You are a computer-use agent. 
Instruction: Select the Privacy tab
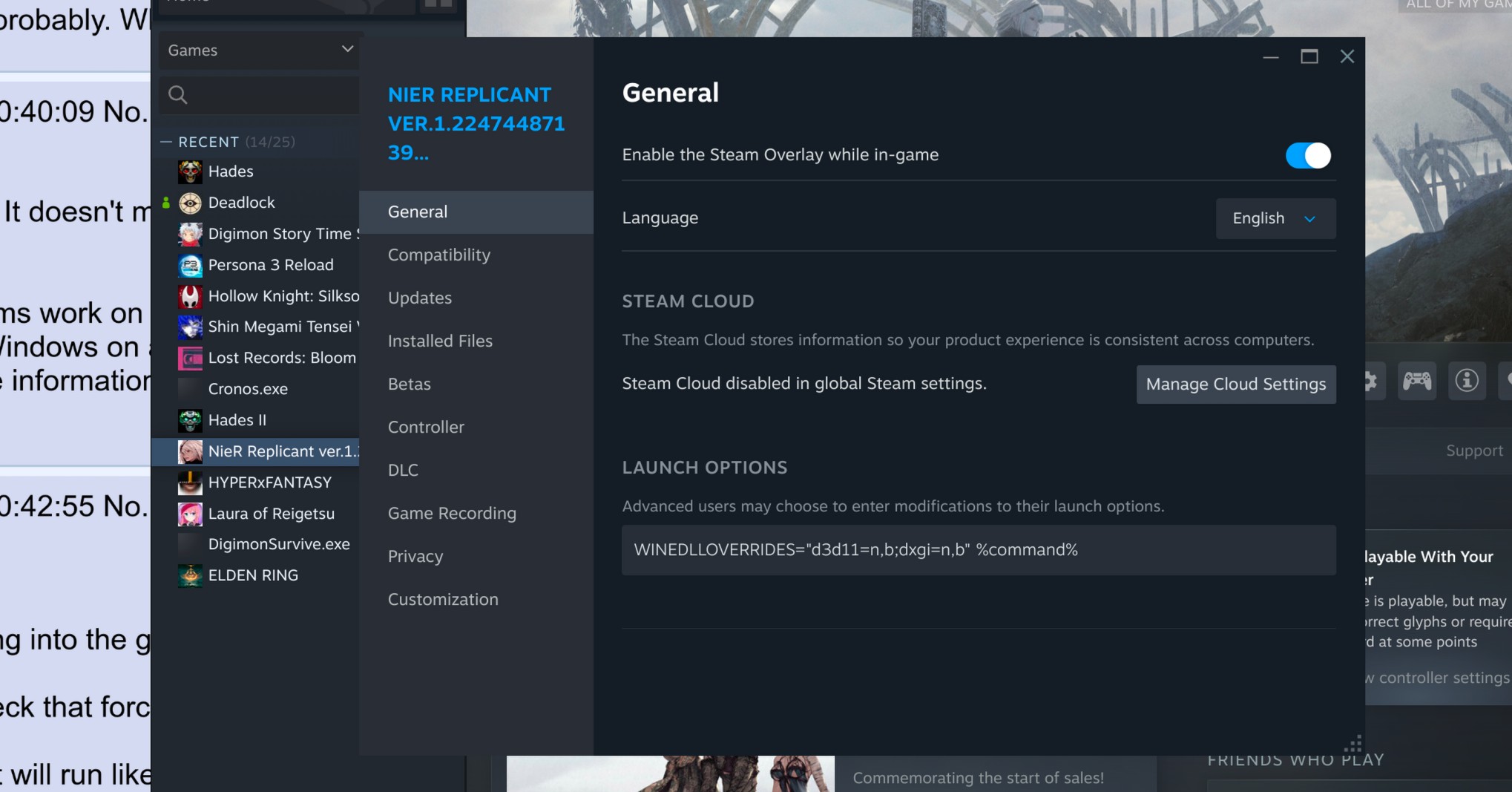476,557
